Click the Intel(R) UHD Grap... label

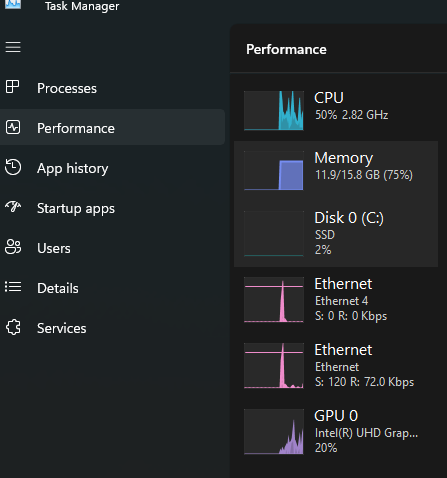366,433
